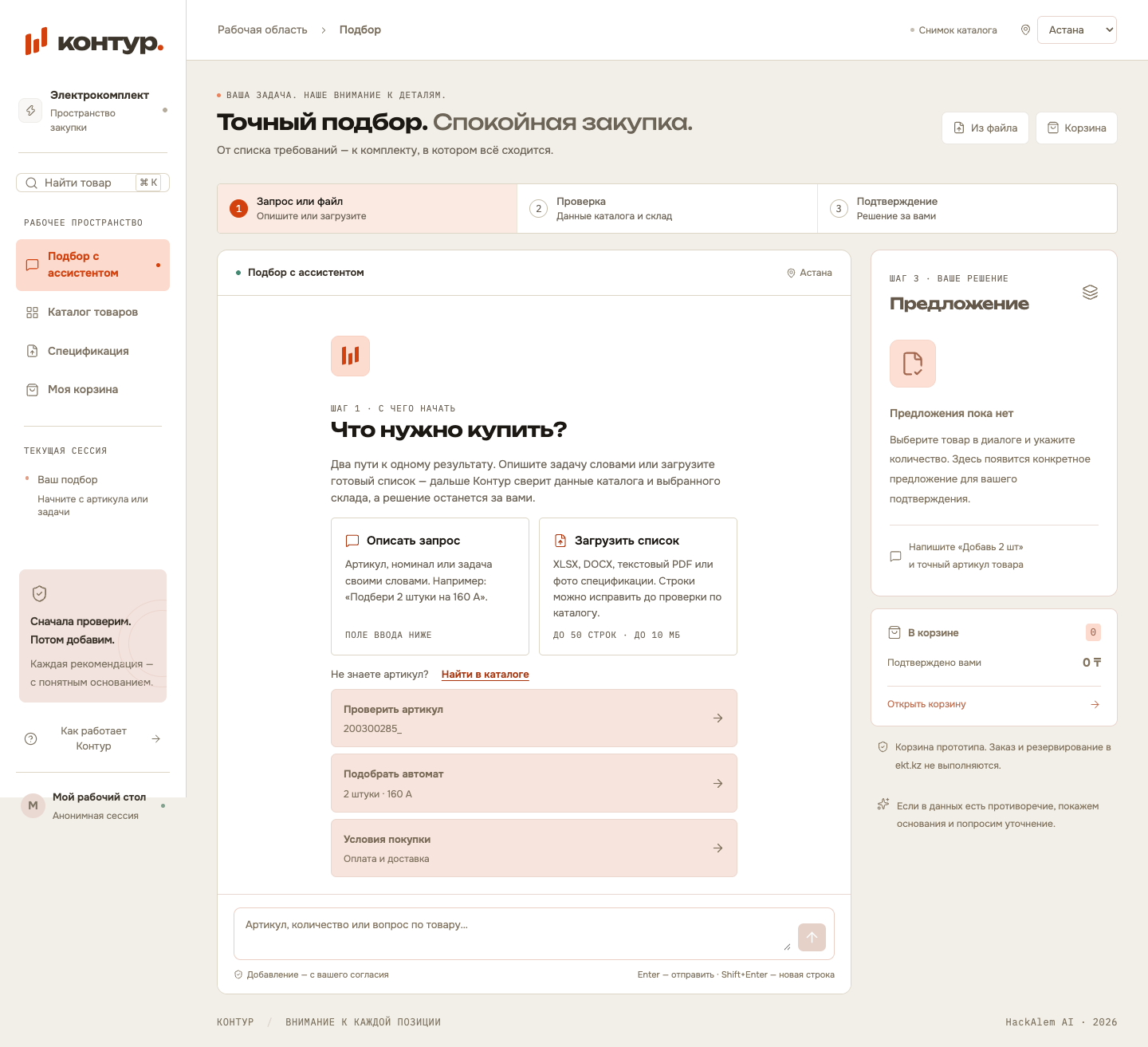Click the location pin icon beside city selector
The image size is (1148, 1047).
click(1025, 30)
